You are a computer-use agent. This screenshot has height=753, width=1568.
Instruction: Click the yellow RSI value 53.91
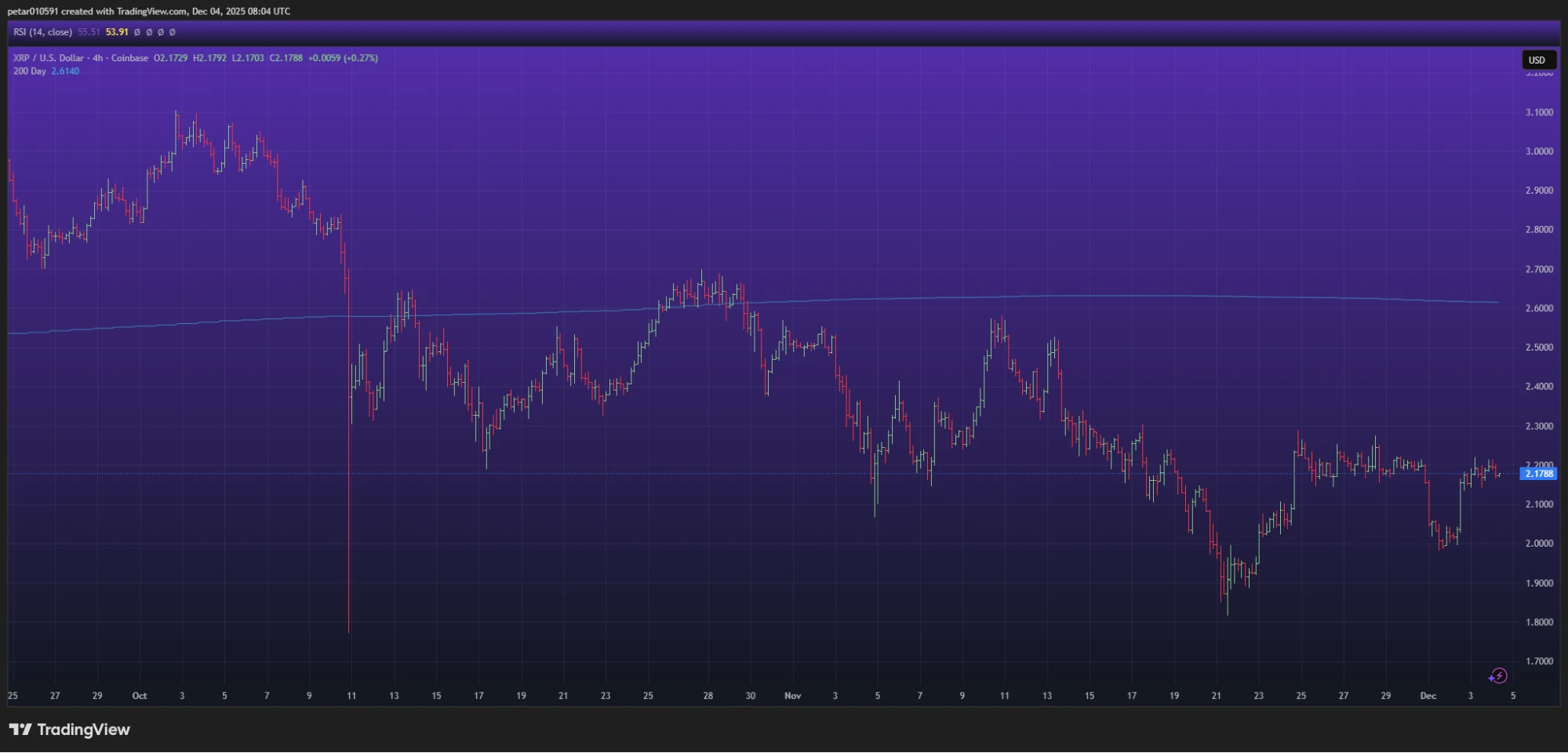pyautogui.click(x=117, y=32)
